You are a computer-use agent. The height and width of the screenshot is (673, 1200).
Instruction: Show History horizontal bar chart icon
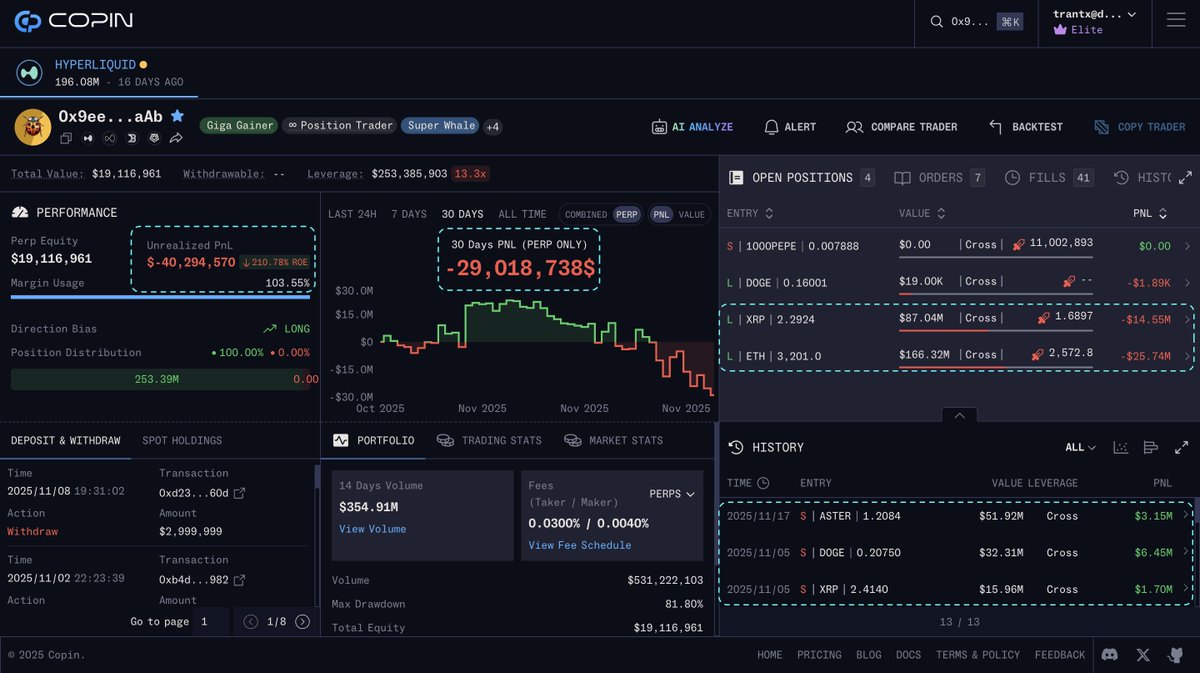[1151, 447]
